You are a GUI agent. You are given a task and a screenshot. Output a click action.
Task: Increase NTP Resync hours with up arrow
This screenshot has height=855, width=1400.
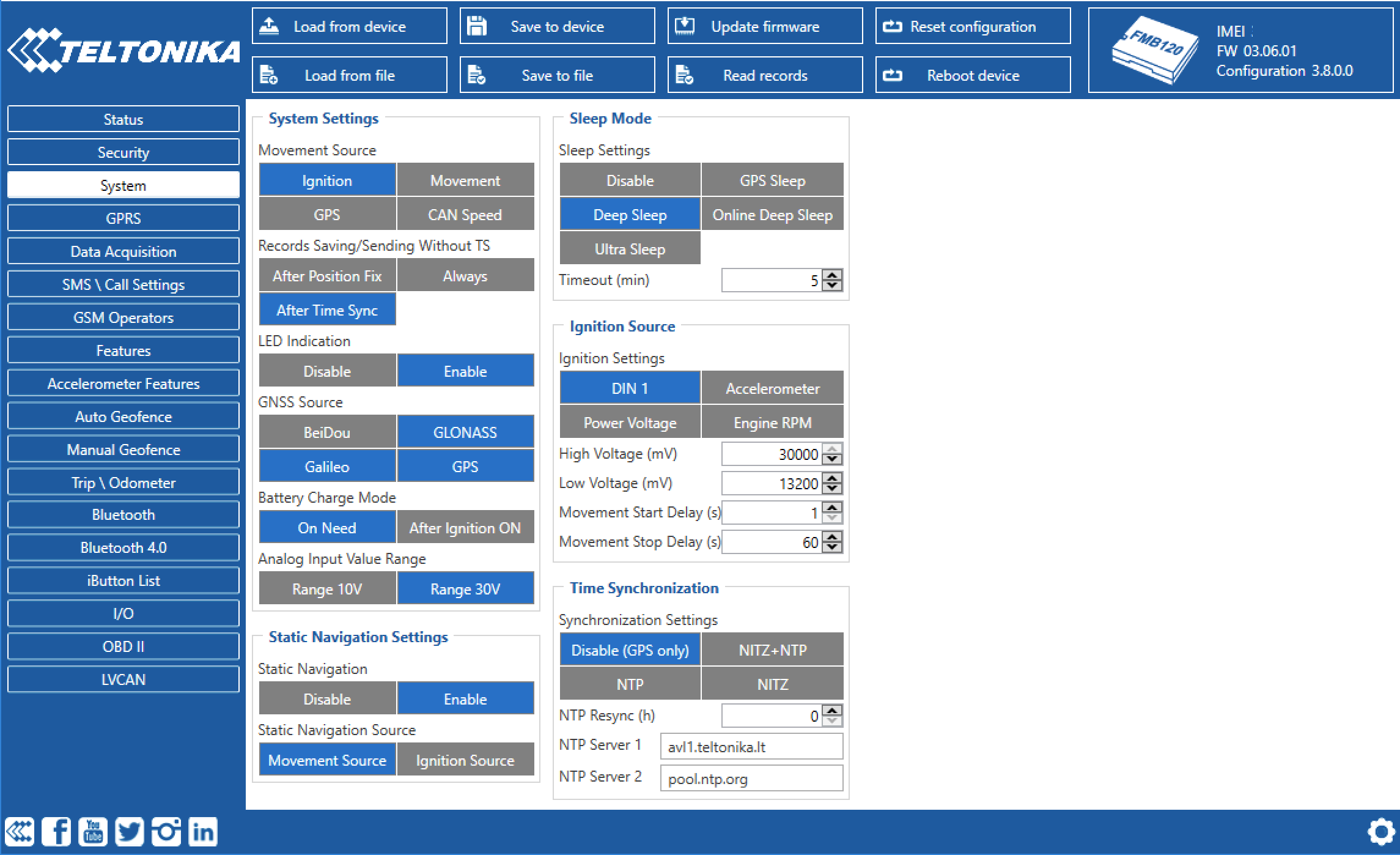832,711
